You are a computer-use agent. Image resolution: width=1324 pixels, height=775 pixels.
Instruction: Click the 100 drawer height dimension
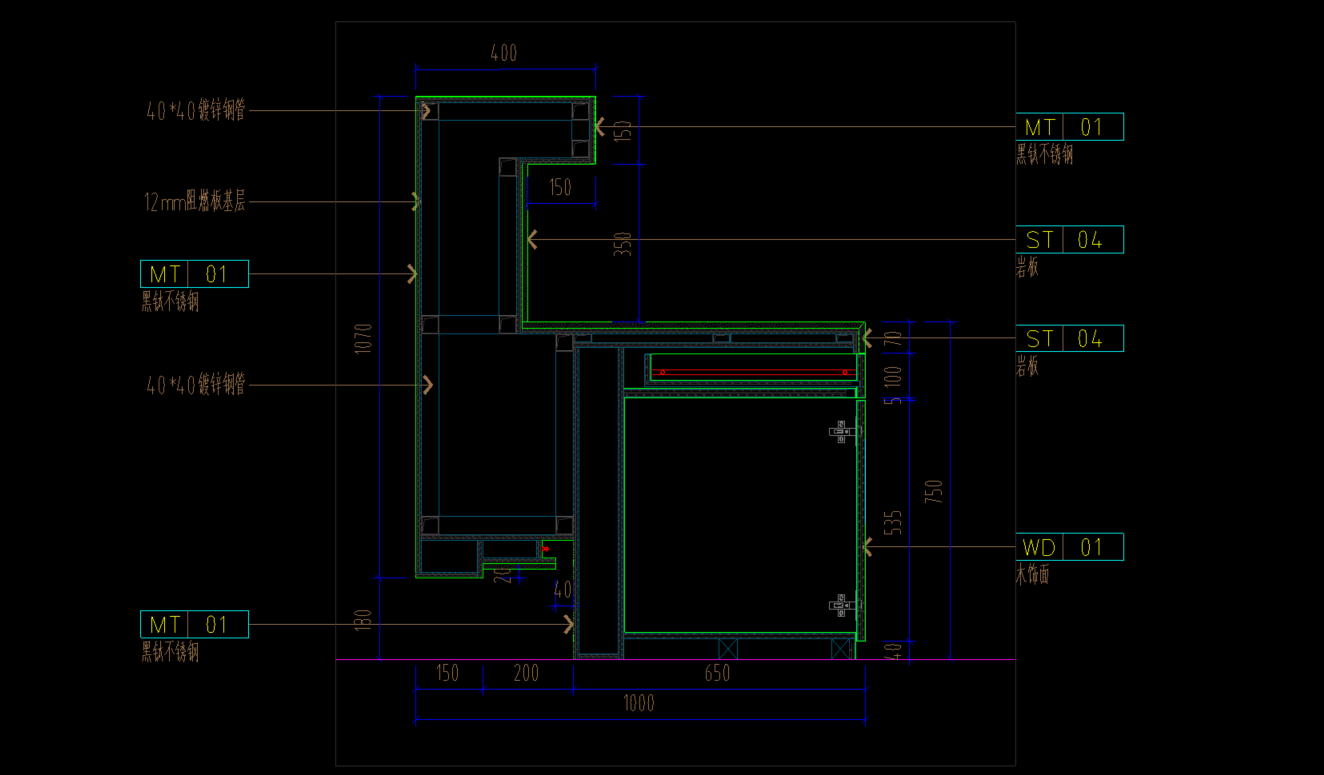894,377
